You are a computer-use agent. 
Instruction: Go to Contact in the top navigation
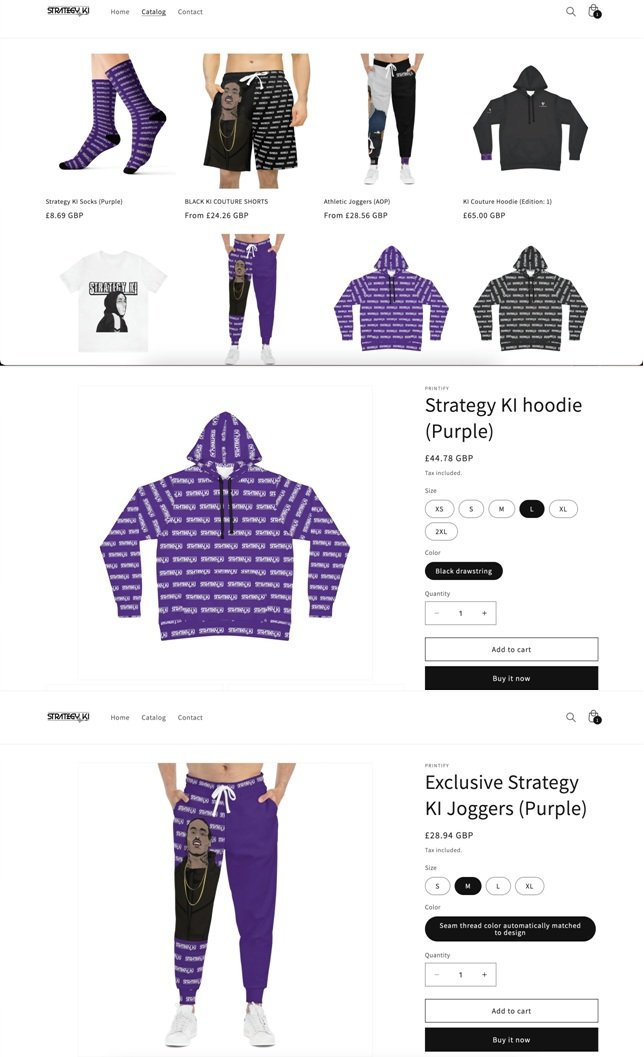click(190, 11)
